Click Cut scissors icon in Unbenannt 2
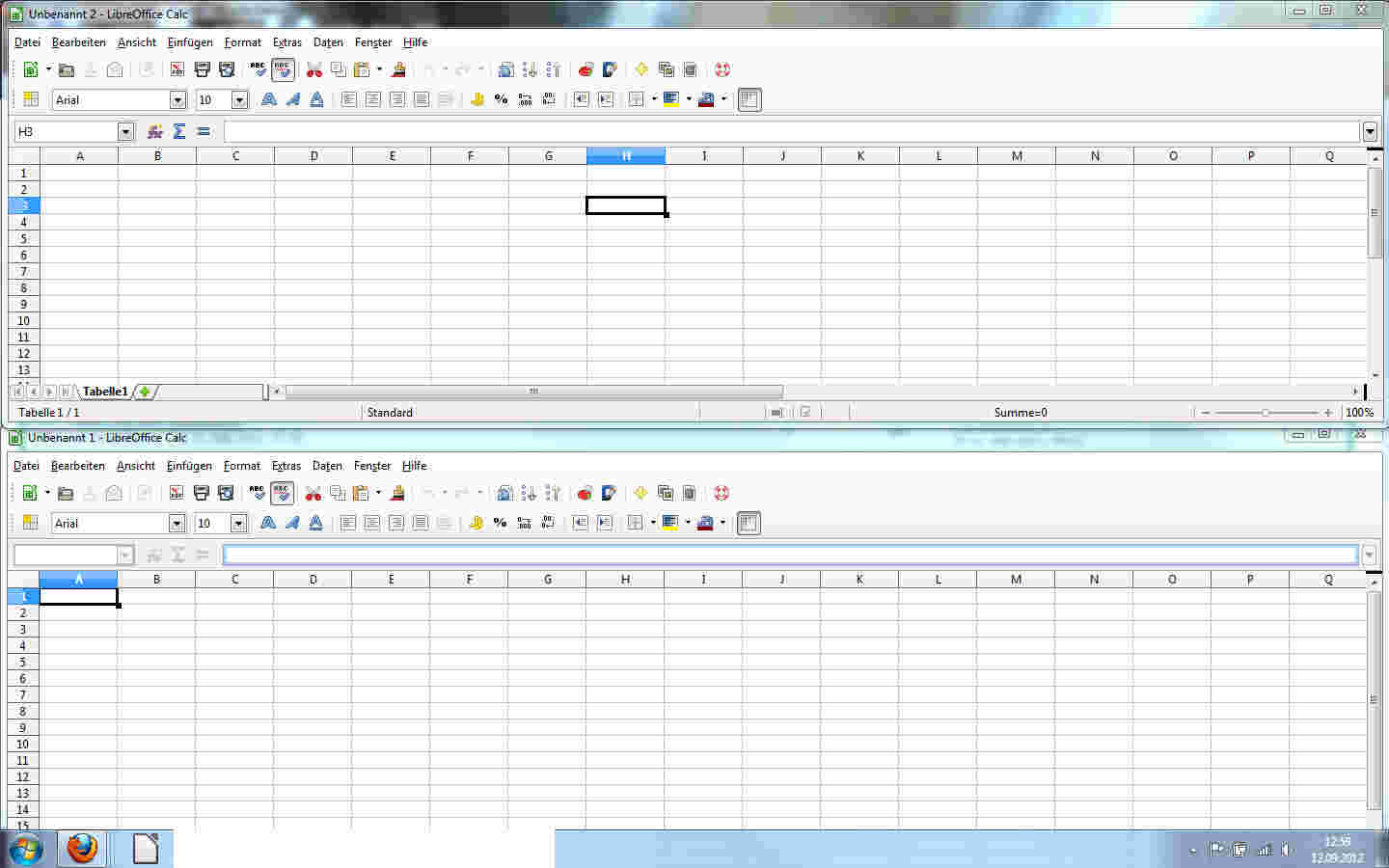This screenshot has height=868, width=1389. tap(313, 69)
